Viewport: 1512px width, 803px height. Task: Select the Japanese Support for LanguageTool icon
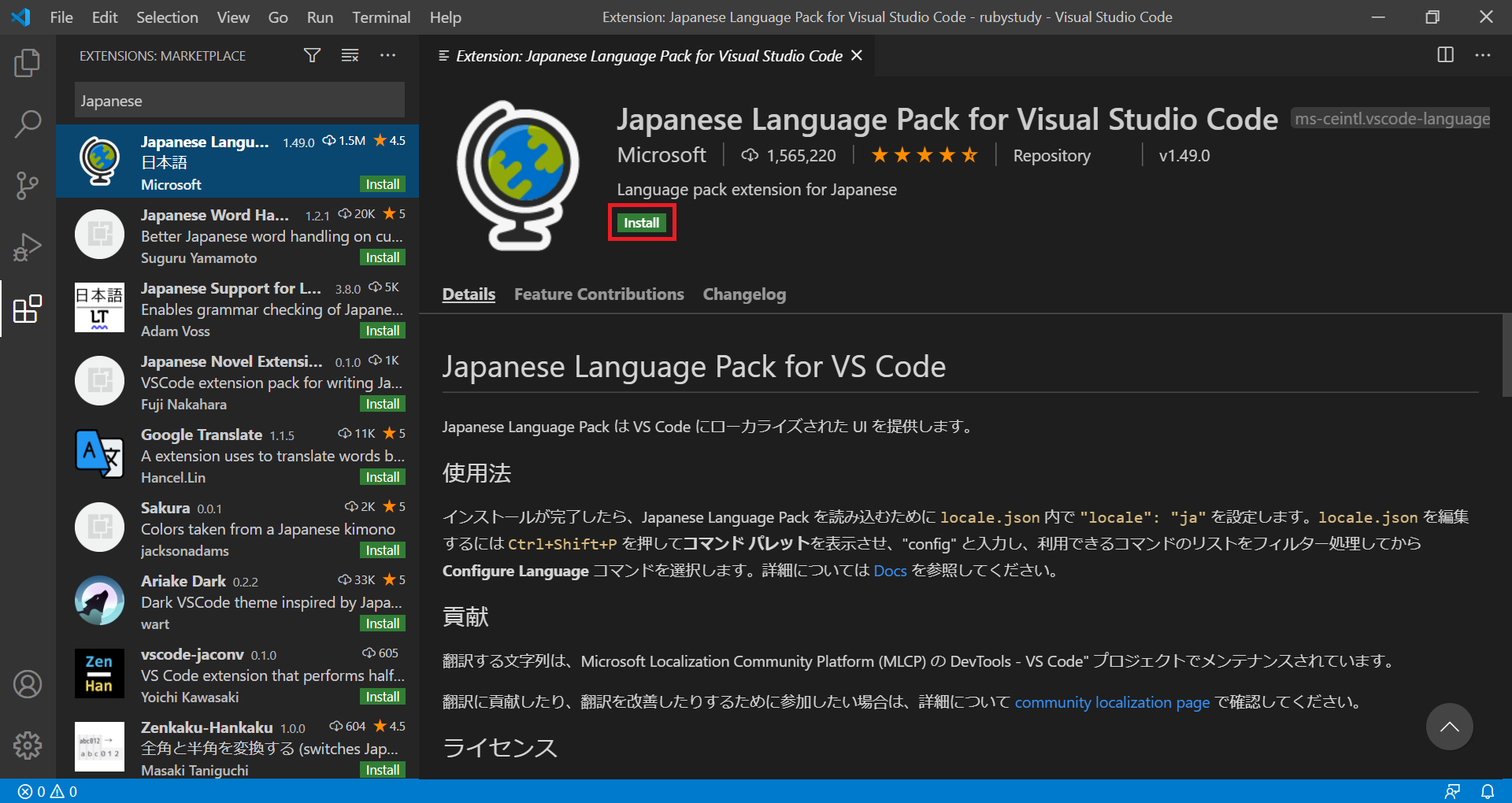[x=99, y=307]
